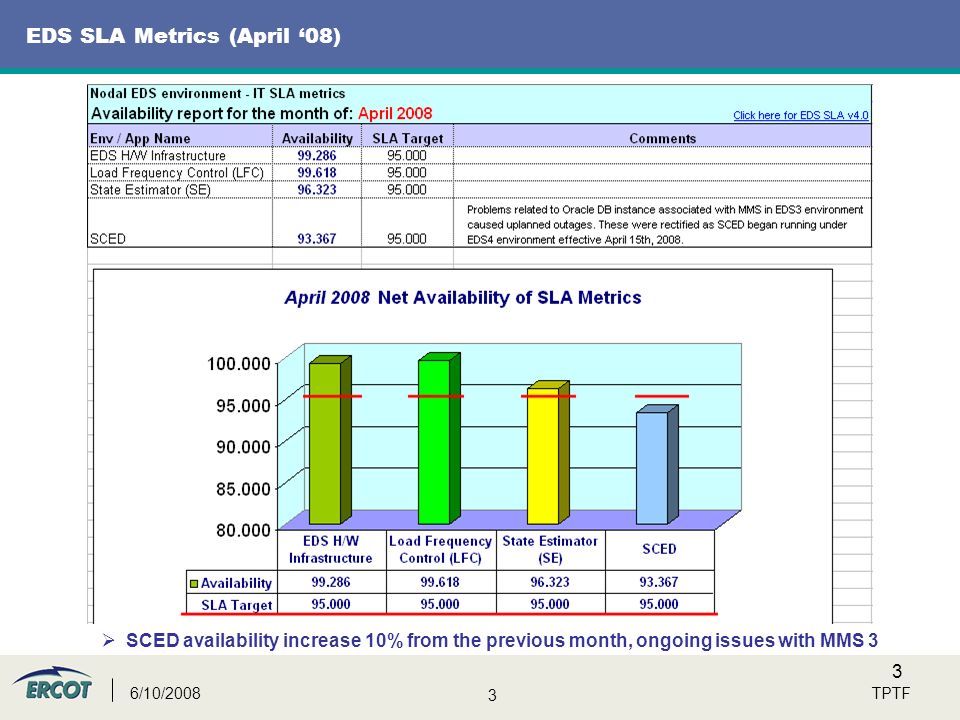Select the 'Load Frequency Control (LFC)' row name in top table
The height and width of the screenshot is (720, 960).
click(176, 173)
